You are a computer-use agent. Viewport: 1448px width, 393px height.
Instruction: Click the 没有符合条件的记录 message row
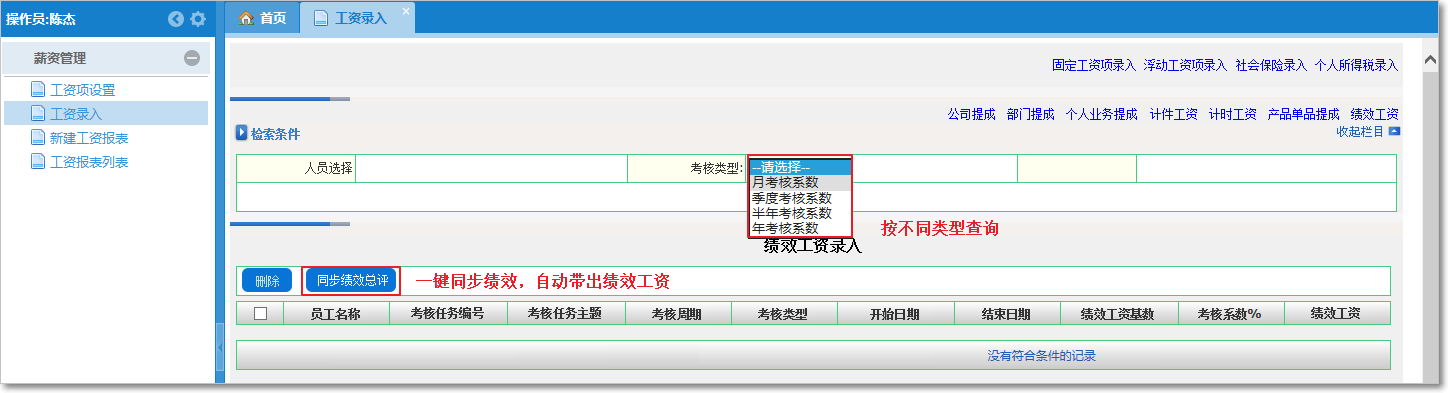(x=813, y=355)
